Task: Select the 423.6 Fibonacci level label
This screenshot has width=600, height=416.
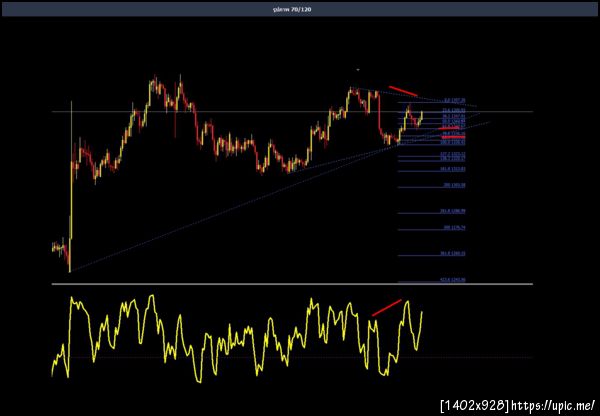Action: coord(454,280)
